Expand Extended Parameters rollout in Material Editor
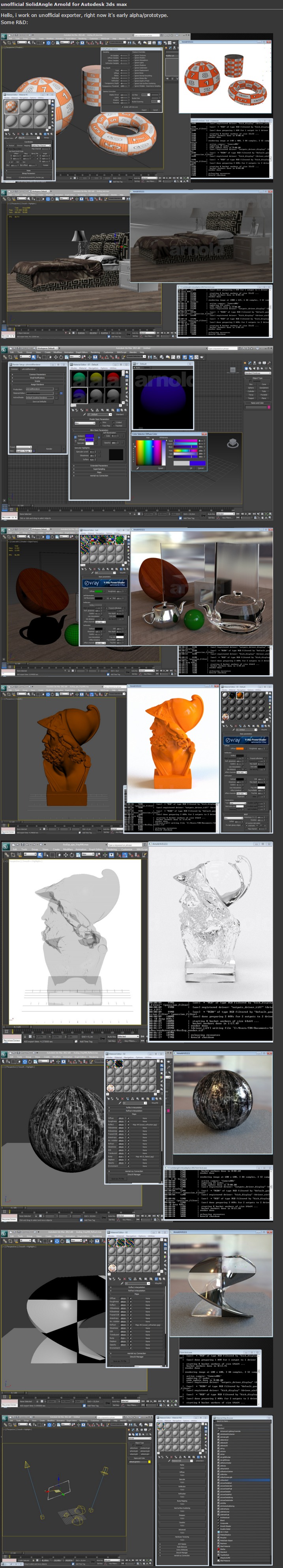 coord(99,466)
